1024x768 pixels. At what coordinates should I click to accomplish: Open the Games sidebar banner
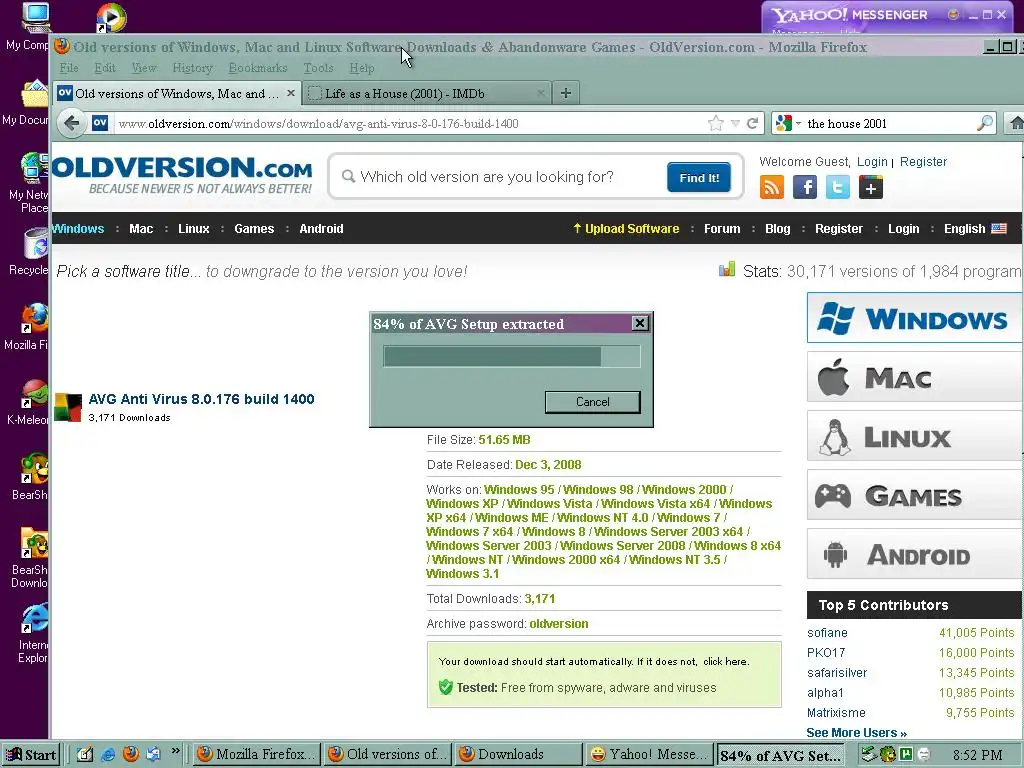[x=915, y=495]
